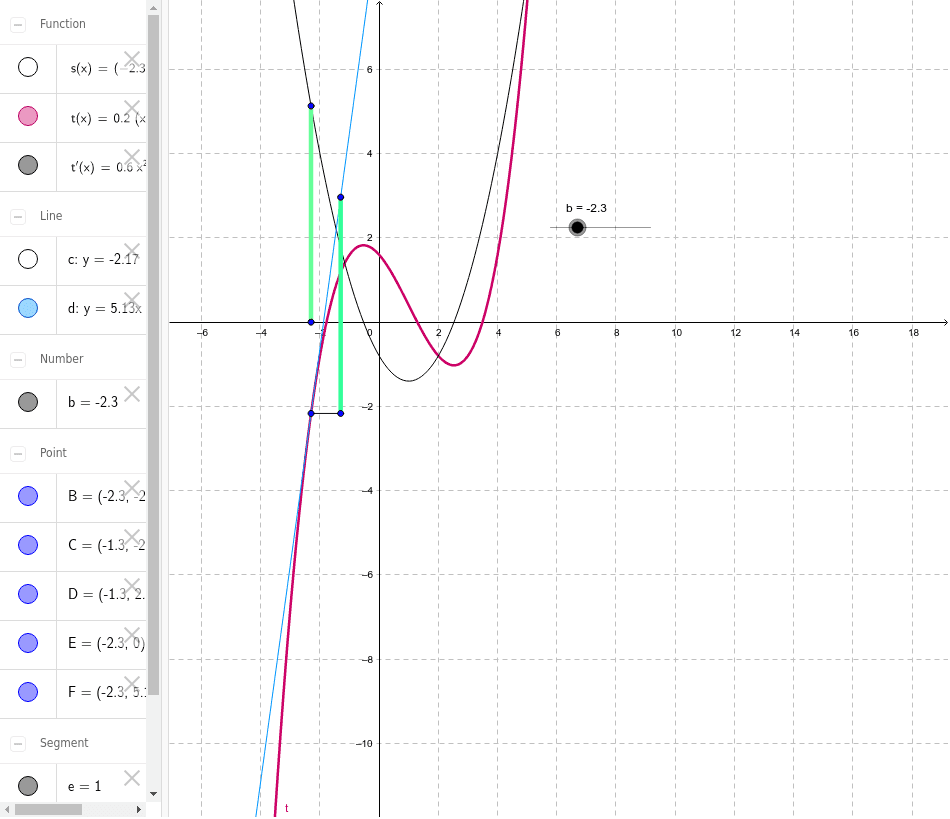Toggle visibility of line c
This screenshot has width=950, height=819.
(x=28, y=259)
